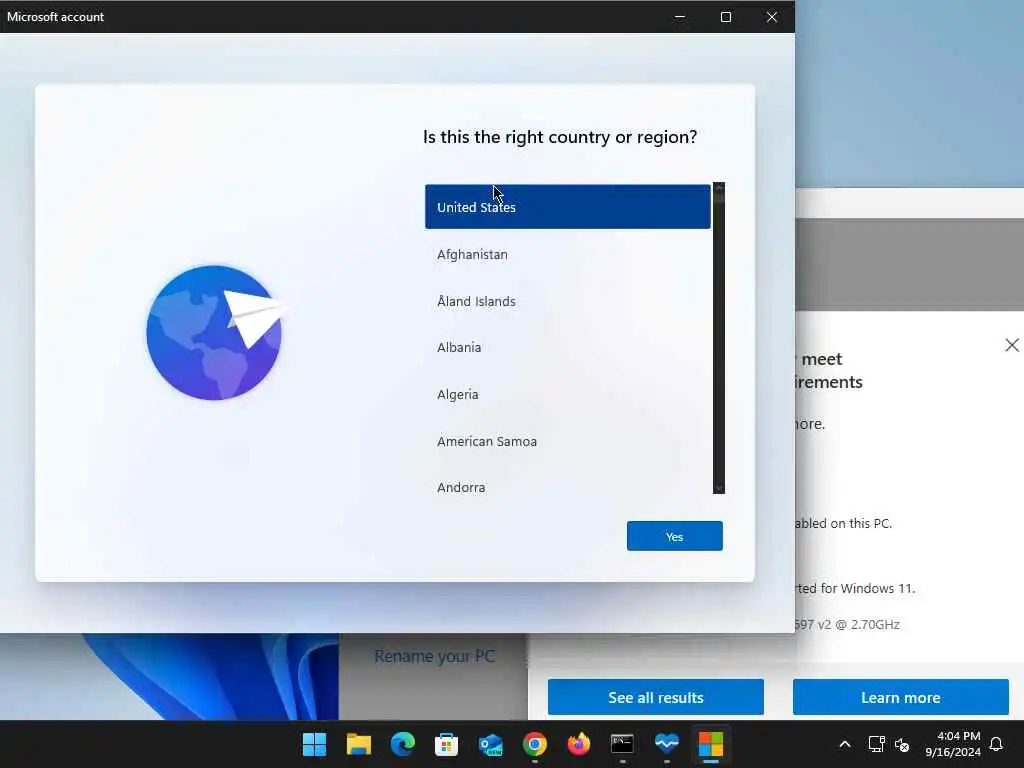
Task: Open Firefox from the taskbar
Action: point(579,744)
